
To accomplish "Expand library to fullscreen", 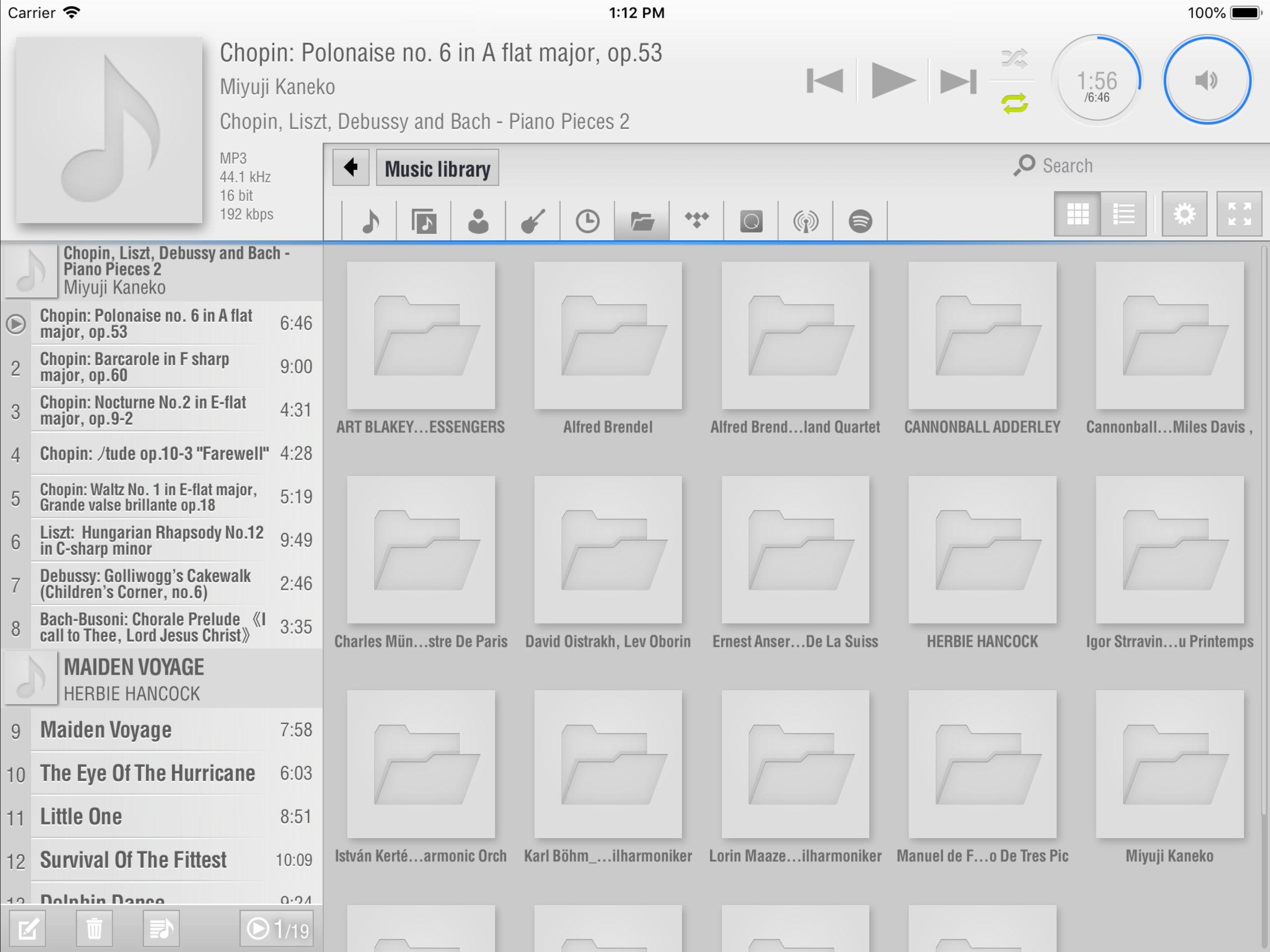I will coord(1239,214).
